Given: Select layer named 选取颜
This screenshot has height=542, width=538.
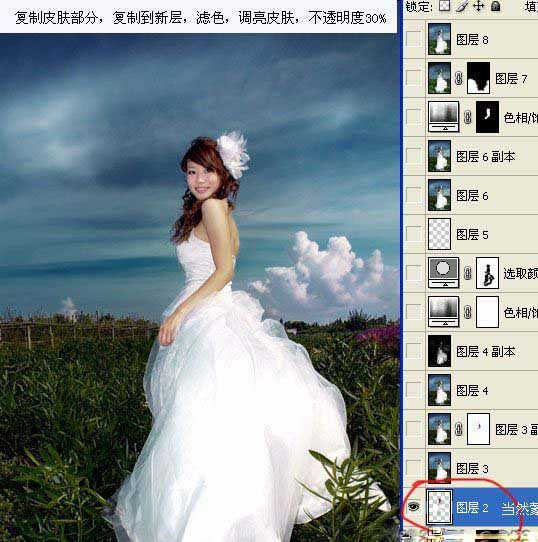Looking at the screenshot, I should pos(520,273).
